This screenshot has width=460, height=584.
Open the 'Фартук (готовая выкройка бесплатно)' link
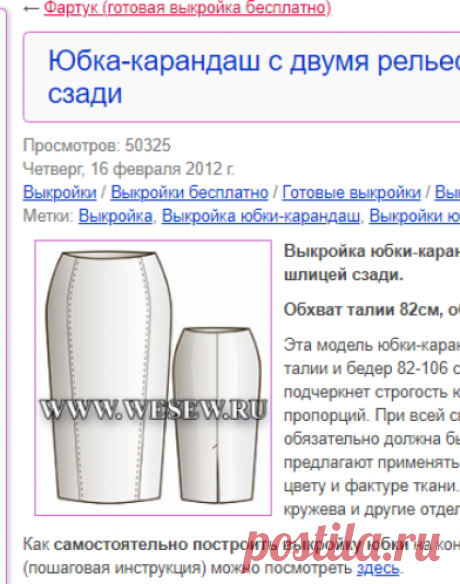coord(187,7)
